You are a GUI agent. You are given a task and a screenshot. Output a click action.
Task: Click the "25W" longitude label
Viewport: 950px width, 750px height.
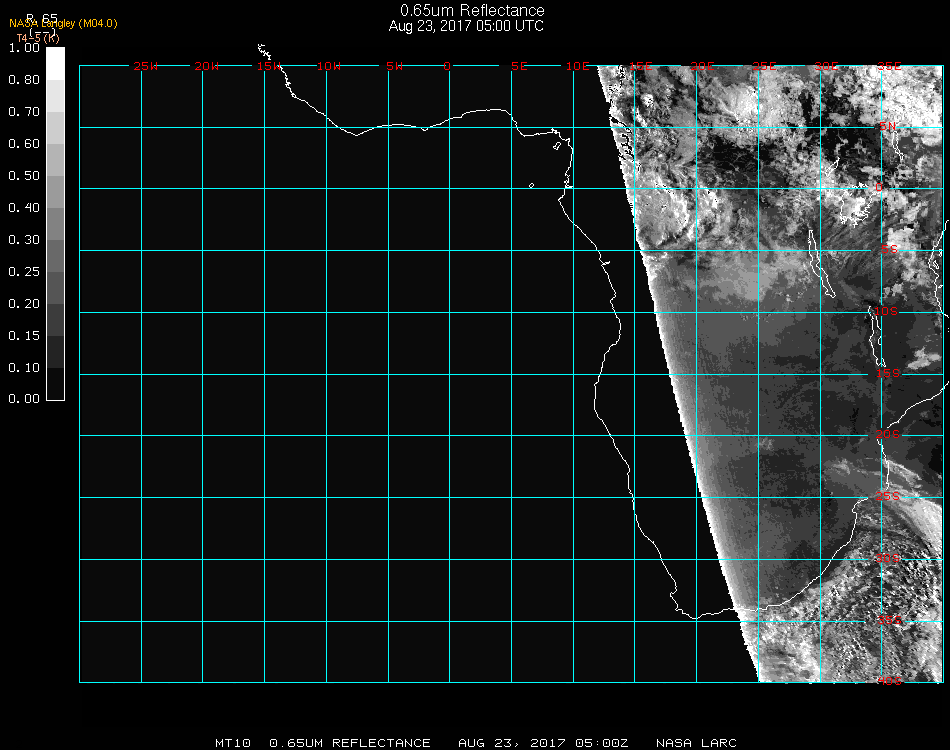(145, 66)
